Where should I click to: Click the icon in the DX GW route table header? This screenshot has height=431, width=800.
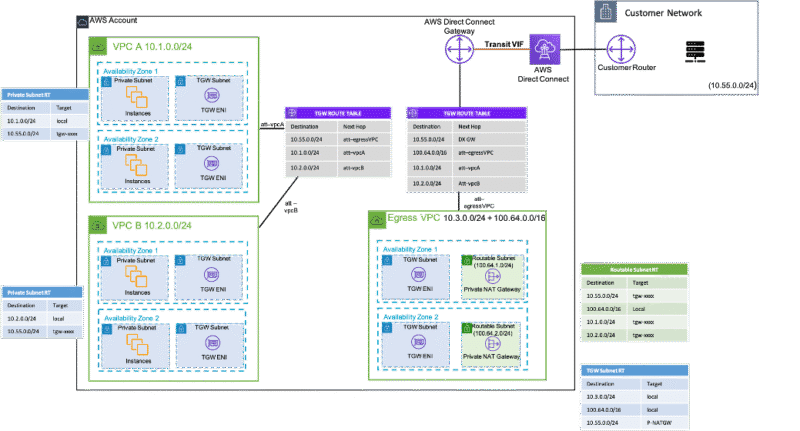click(413, 113)
